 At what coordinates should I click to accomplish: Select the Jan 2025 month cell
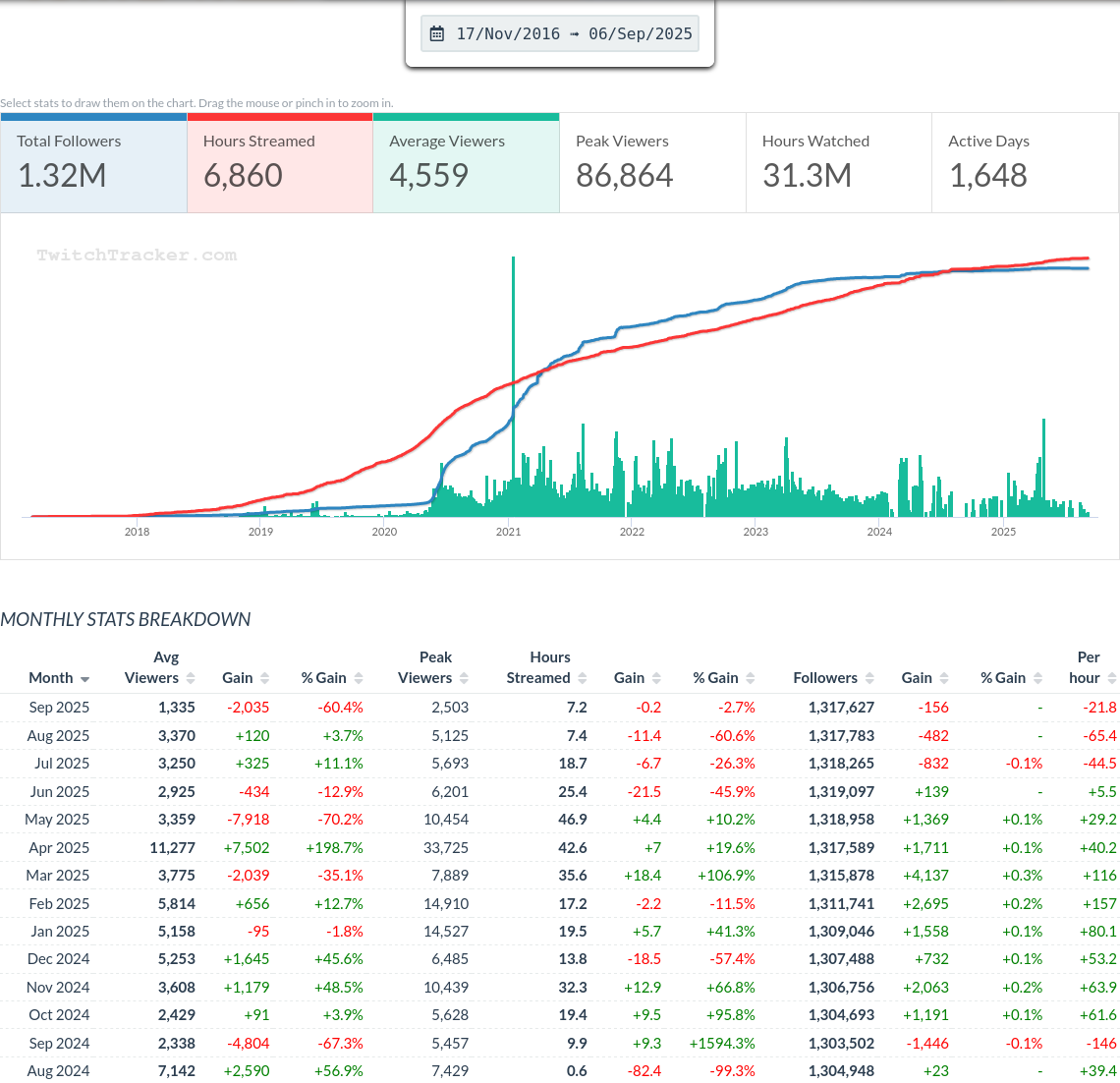60,932
